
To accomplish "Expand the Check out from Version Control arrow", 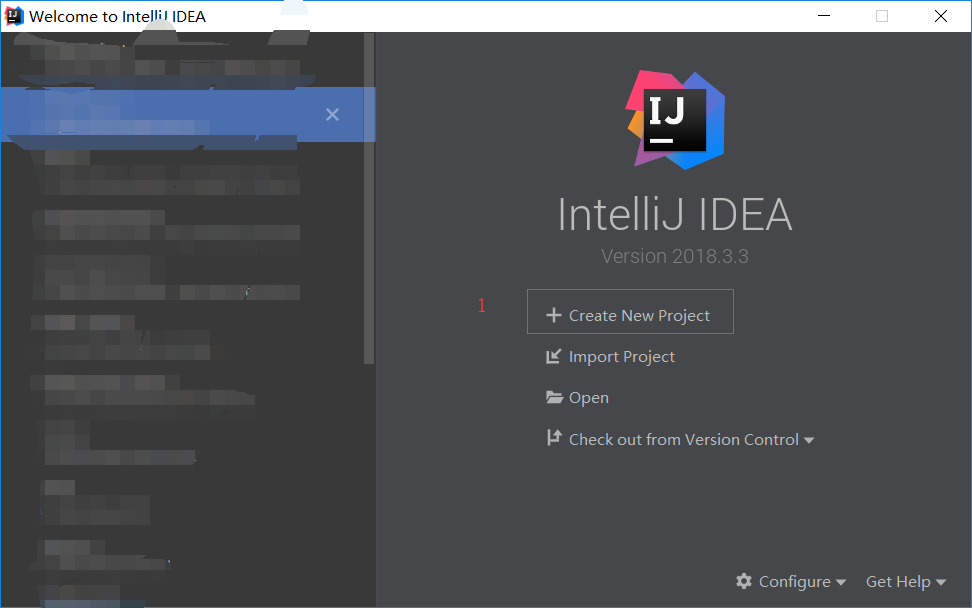I will [x=809, y=440].
